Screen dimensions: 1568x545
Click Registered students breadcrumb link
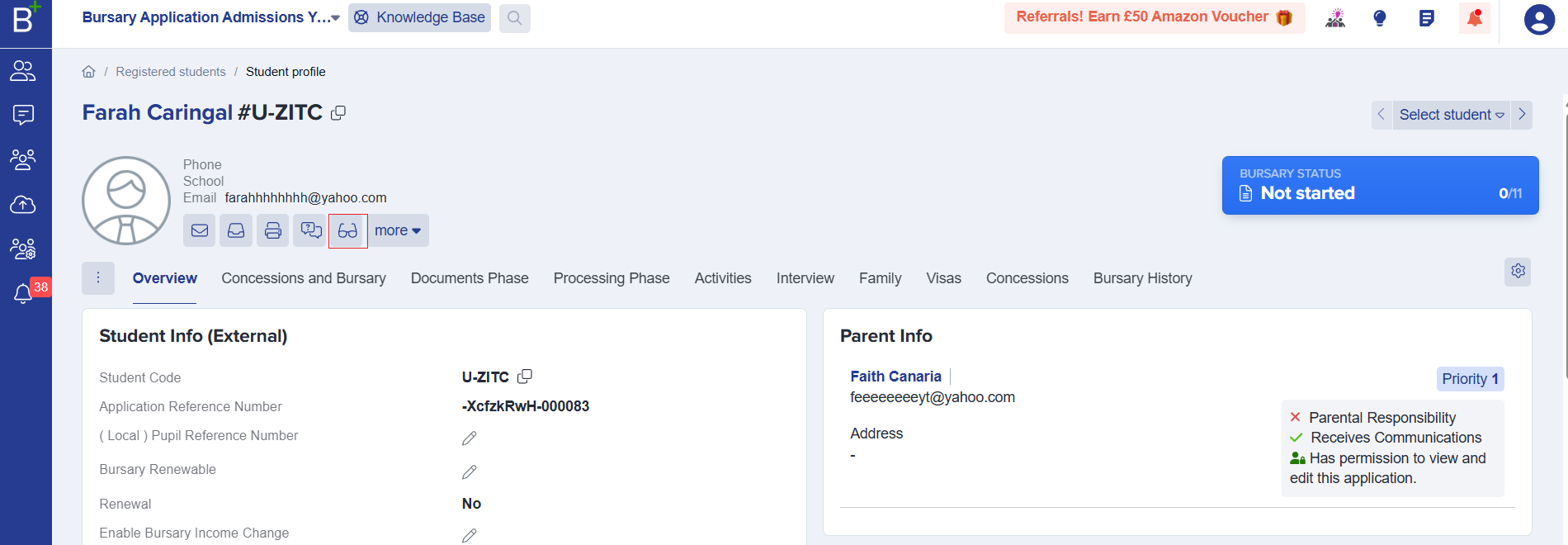pyautogui.click(x=171, y=72)
